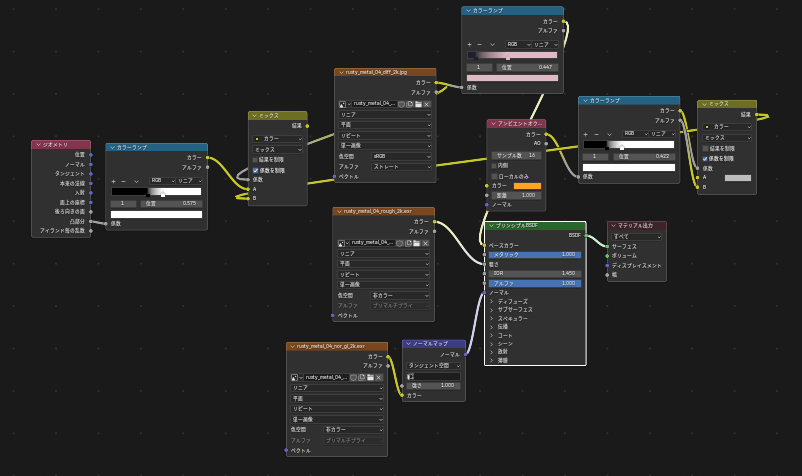Click new image copy icon in rough_2k.exr node
Viewport: 802px width, 476px height.
[408, 243]
